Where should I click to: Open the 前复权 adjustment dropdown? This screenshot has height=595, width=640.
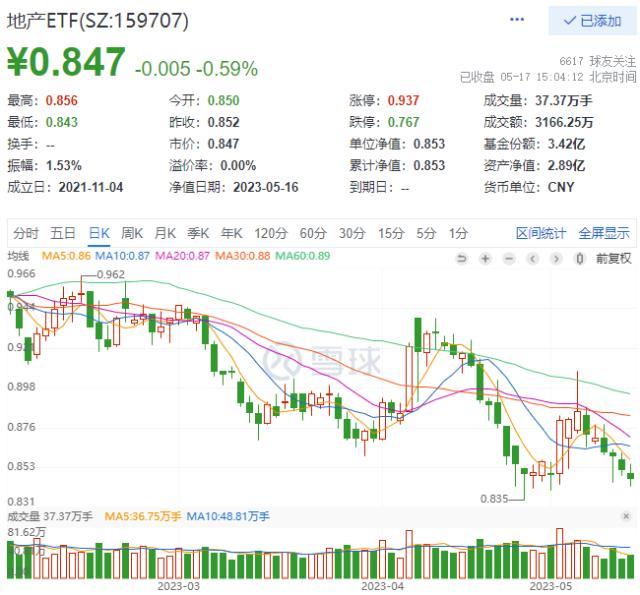coord(613,258)
